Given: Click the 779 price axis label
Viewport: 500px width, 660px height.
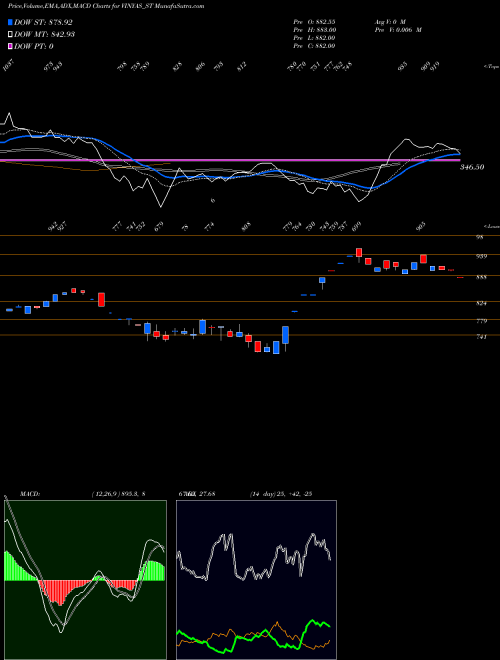Looking at the screenshot, I should coord(481,321).
